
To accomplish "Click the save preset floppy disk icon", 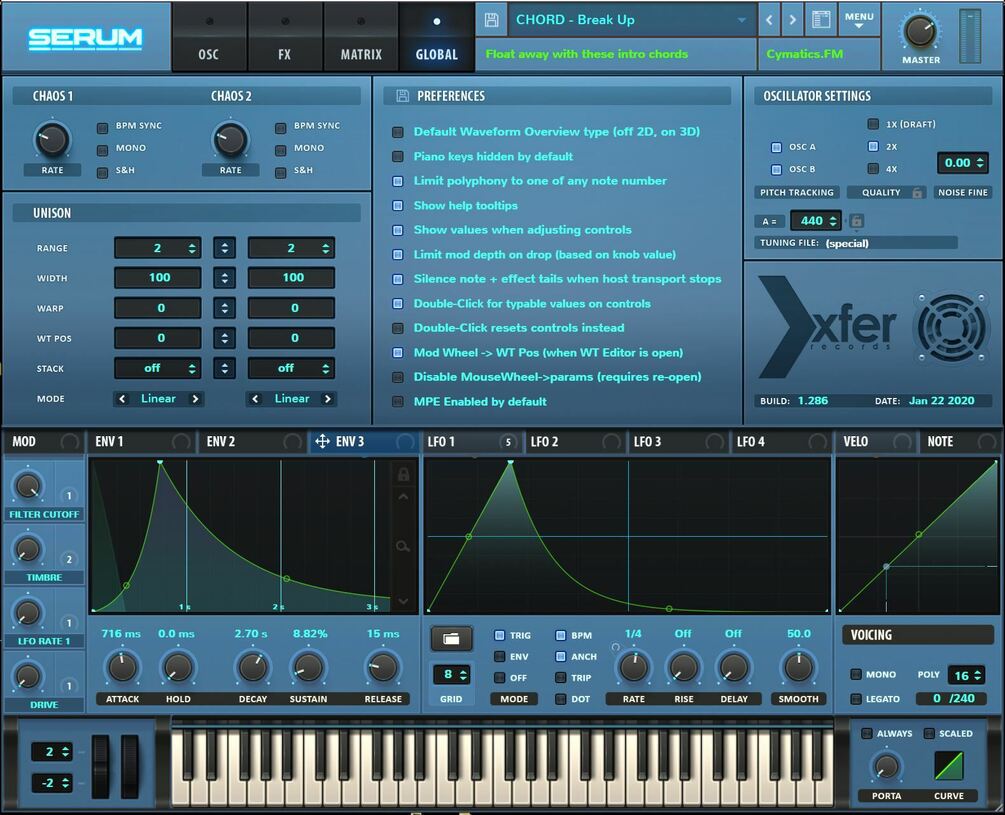I will (x=492, y=20).
